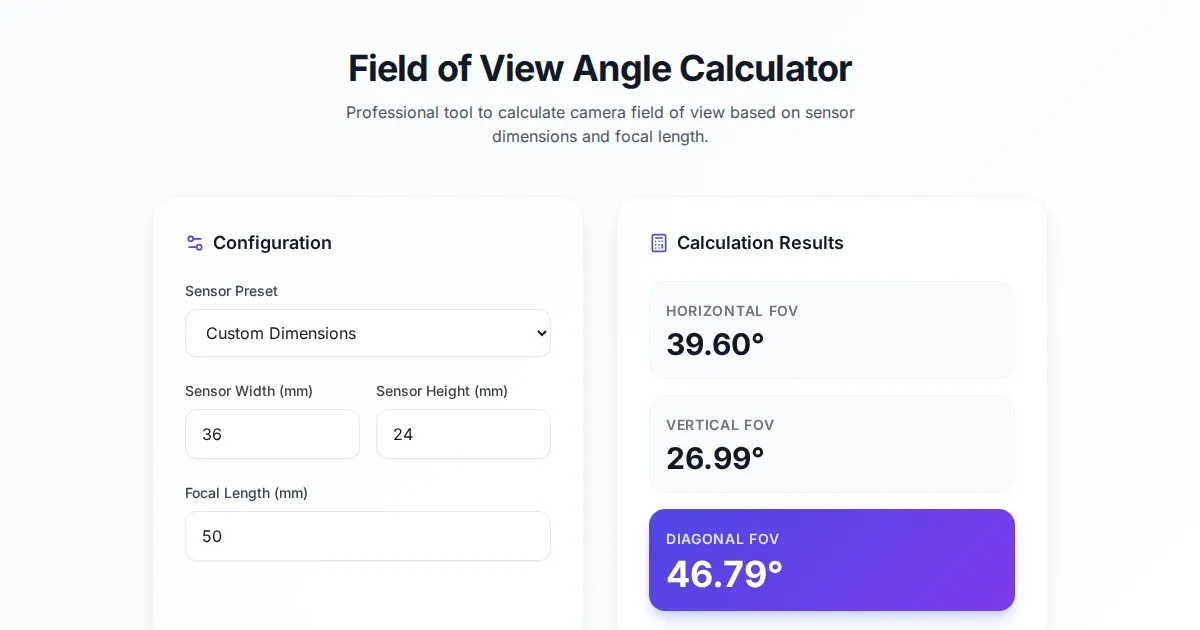Click the Calculation Results heading text
The height and width of the screenshot is (630, 1200).
click(760, 243)
